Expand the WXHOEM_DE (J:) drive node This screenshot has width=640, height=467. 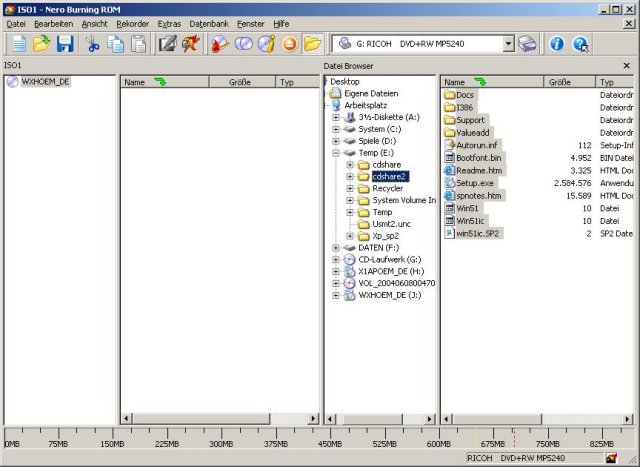336,295
